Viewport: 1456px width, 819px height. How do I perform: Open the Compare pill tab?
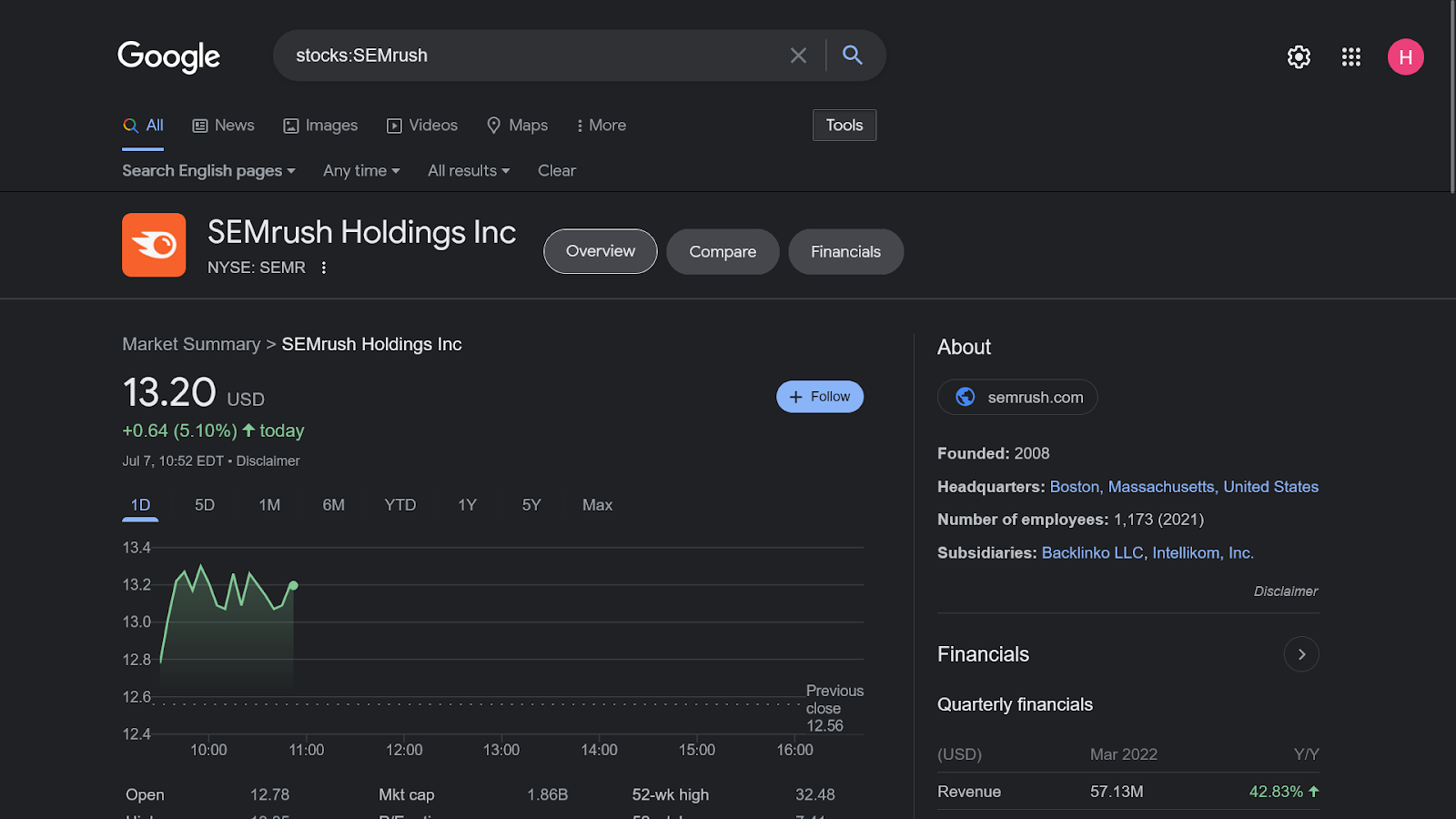[723, 252]
